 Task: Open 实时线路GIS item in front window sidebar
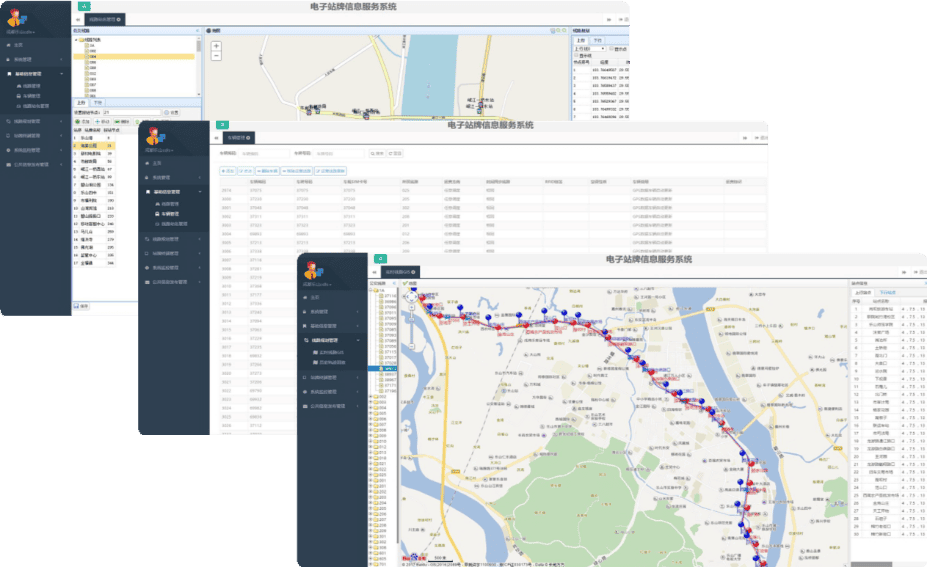[x=328, y=352]
